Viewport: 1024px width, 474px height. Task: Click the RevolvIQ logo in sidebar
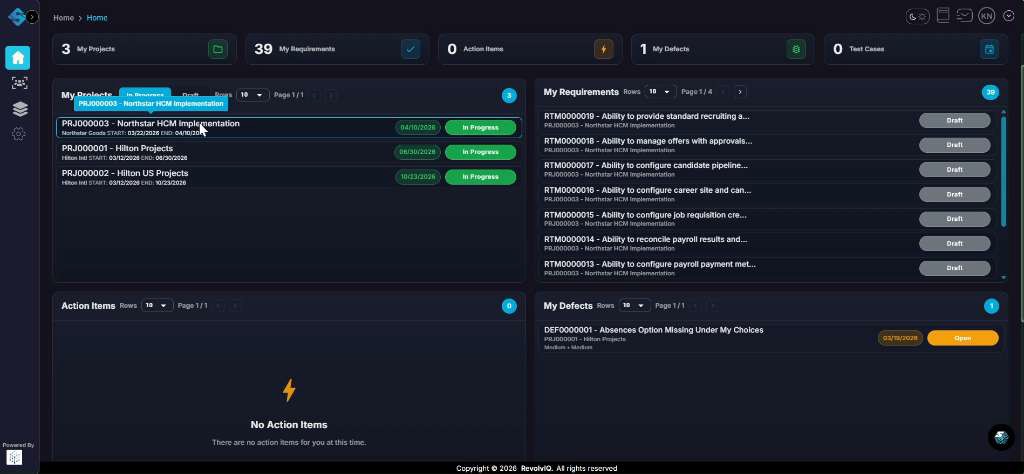16,17
